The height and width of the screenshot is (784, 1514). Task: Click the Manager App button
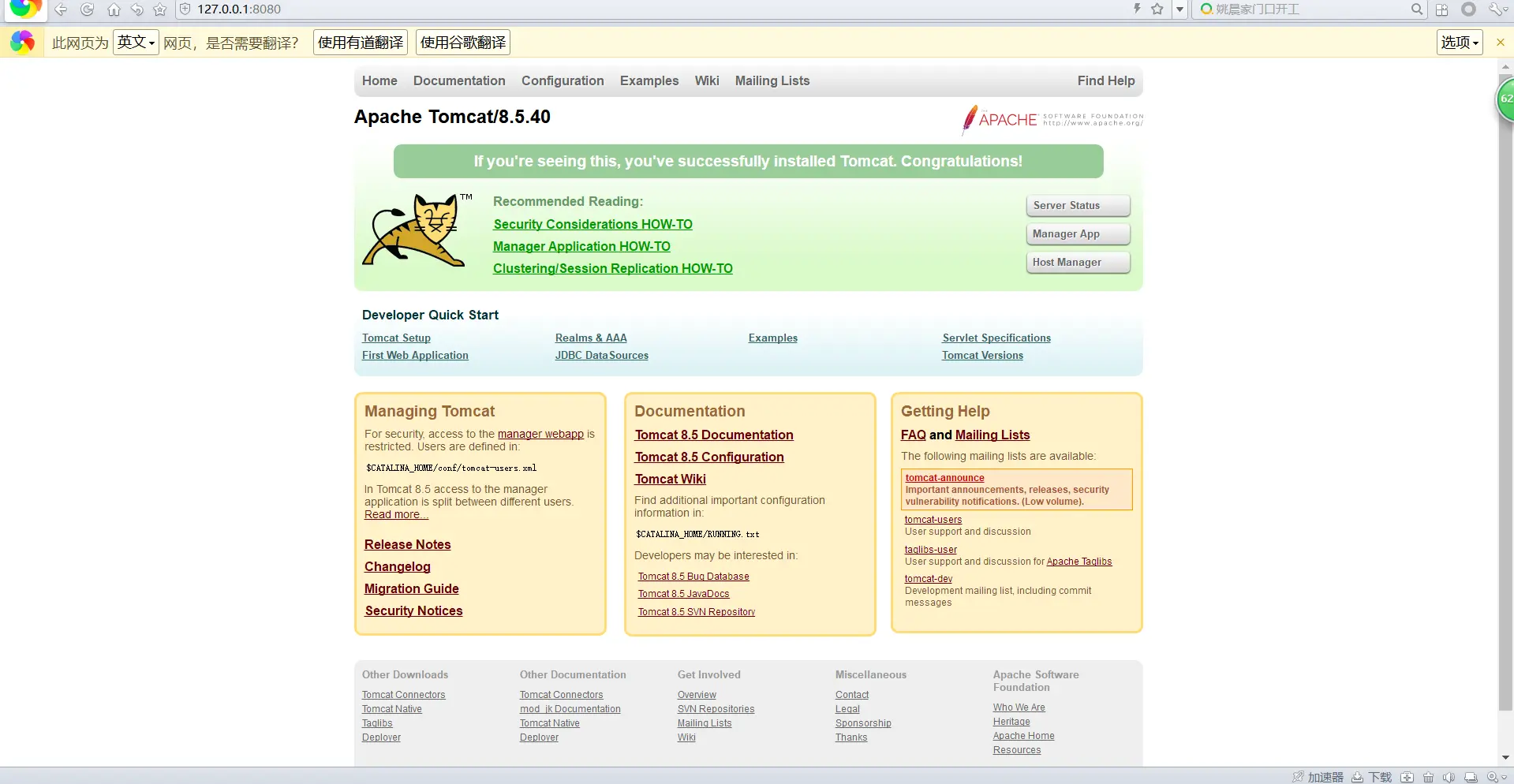(1078, 234)
